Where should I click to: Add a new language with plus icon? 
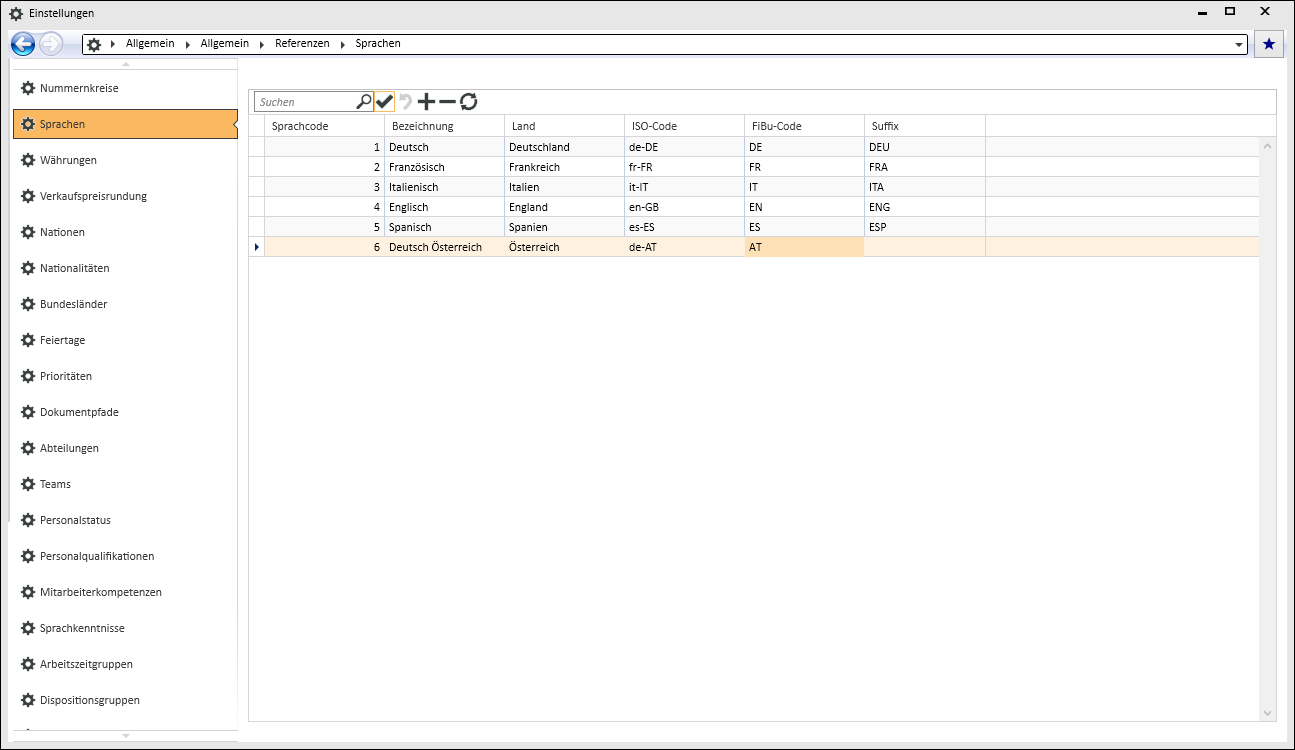coord(426,101)
